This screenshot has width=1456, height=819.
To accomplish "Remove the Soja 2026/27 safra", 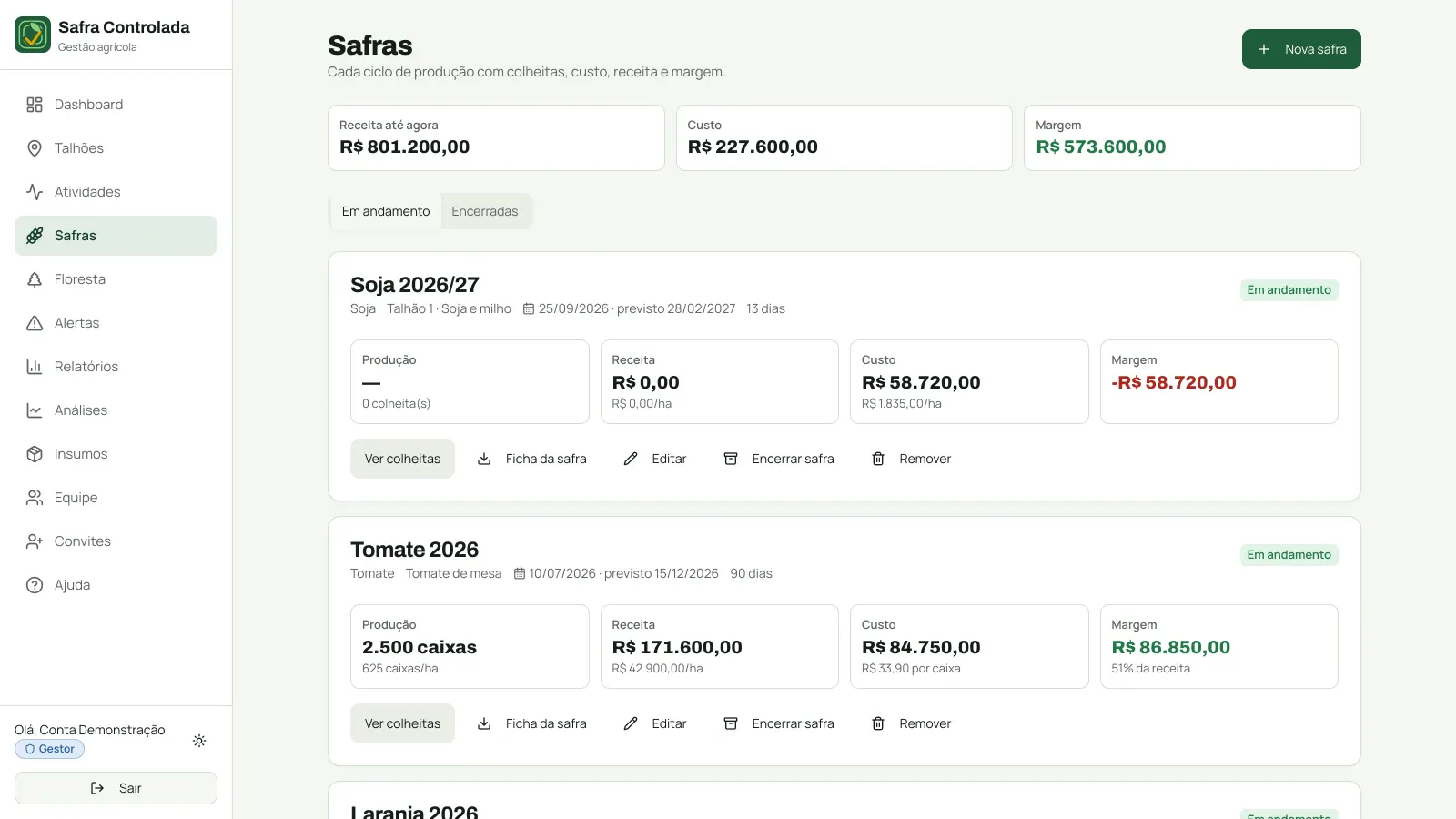I will [911, 459].
